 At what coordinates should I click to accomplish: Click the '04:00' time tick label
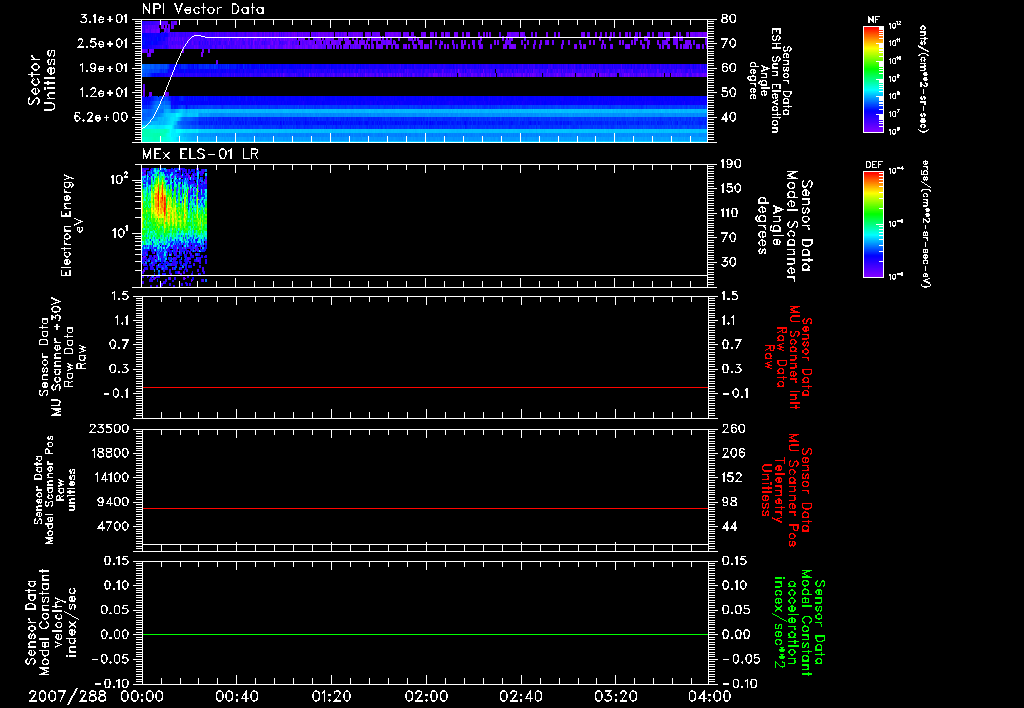[709, 697]
